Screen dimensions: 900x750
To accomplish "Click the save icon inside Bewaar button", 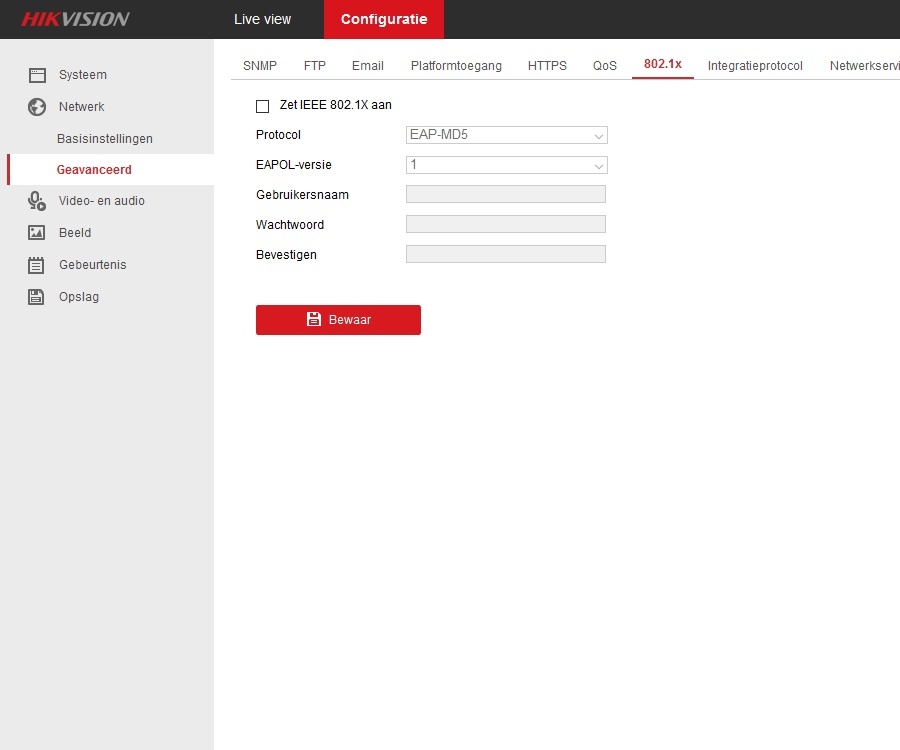I will coord(314,319).
